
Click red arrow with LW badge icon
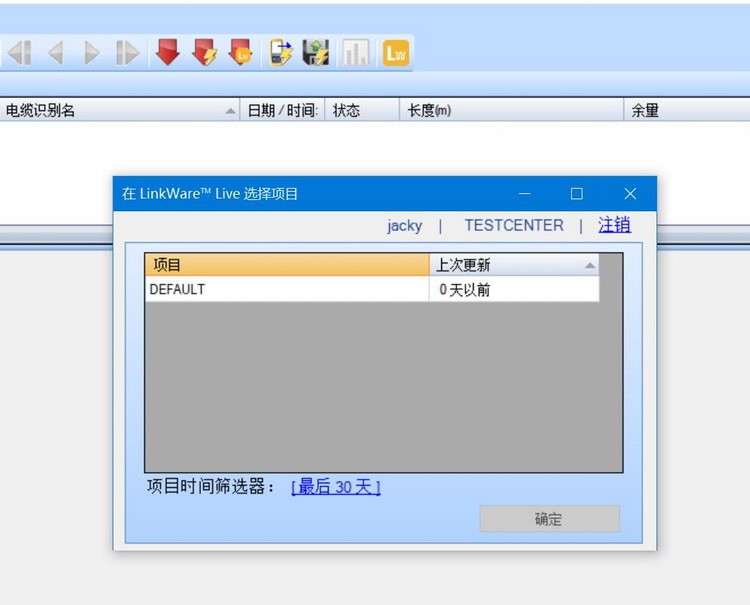(241, 53)
